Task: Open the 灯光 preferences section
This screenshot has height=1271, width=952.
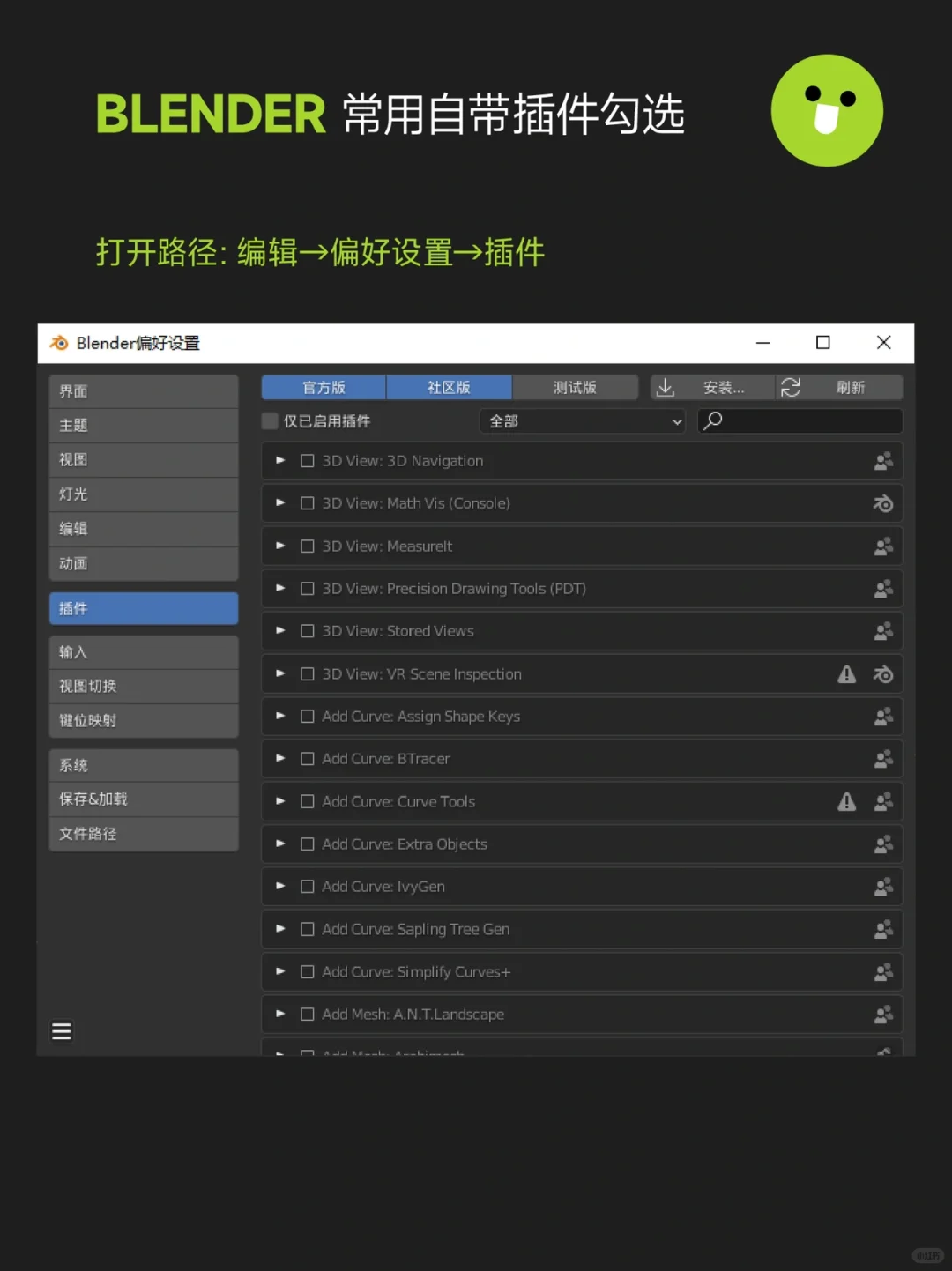Action: click(144, 494)
